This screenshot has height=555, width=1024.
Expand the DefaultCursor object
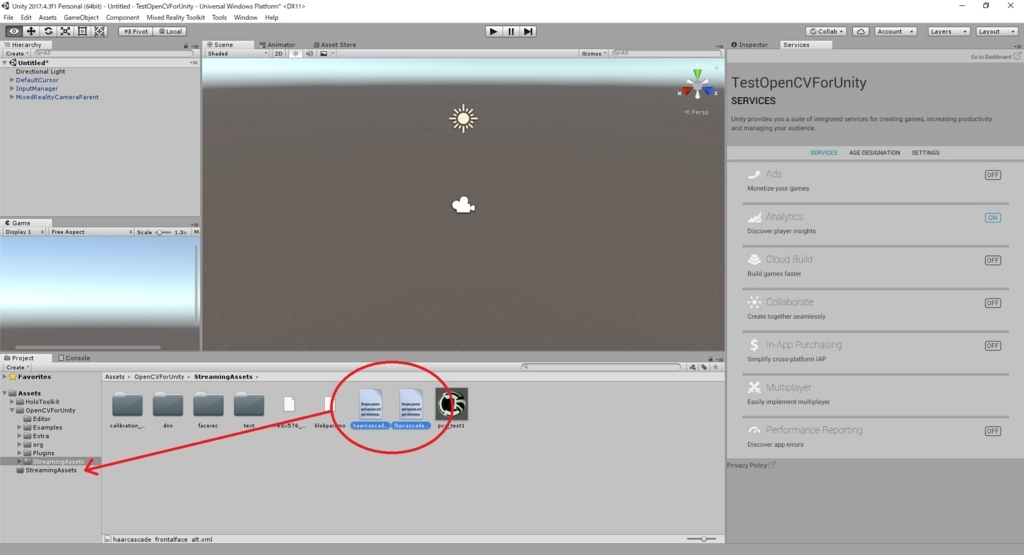12,80
